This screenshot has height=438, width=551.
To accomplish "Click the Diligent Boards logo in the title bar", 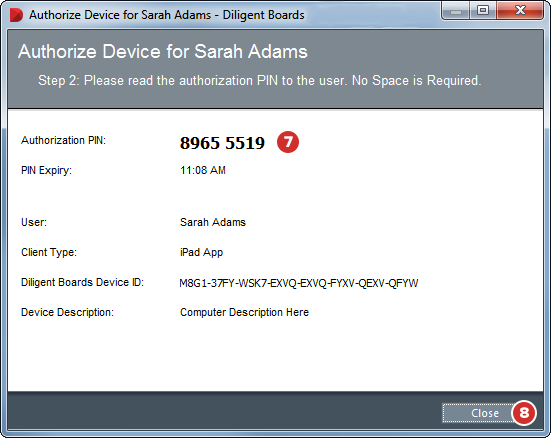I will pos(16,15).
